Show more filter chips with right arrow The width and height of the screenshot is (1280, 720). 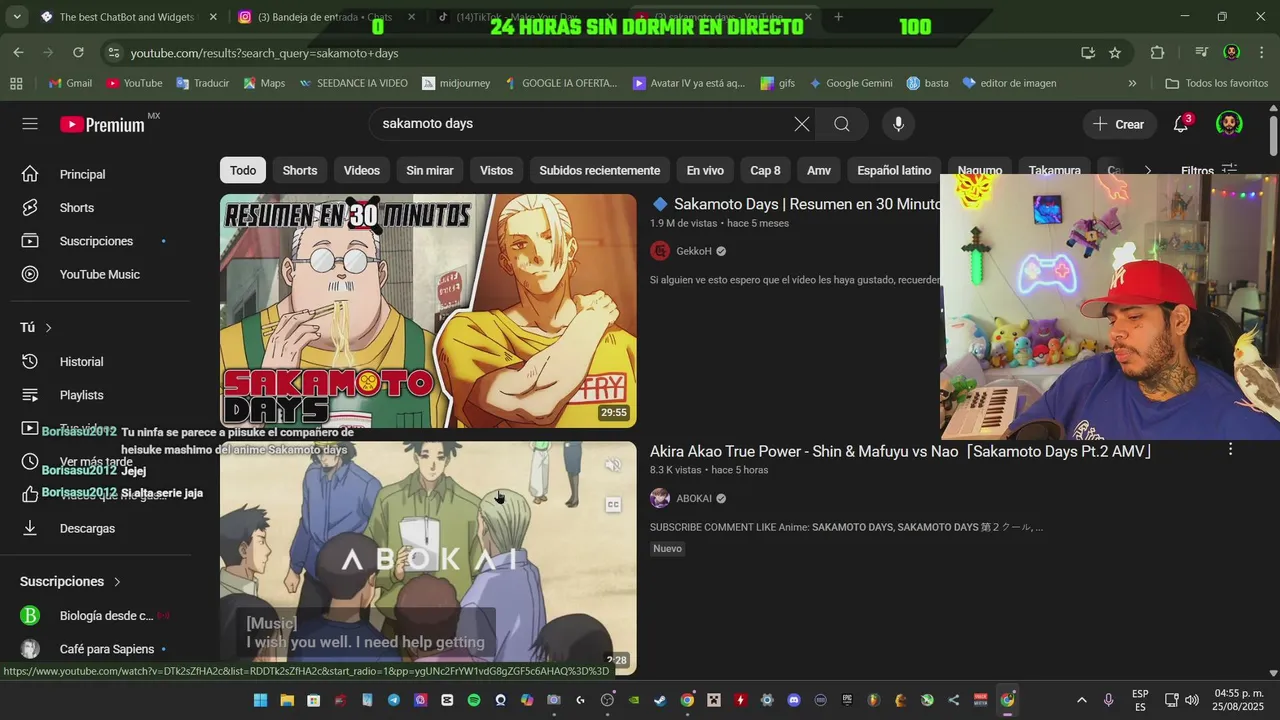pos(1148,171)
